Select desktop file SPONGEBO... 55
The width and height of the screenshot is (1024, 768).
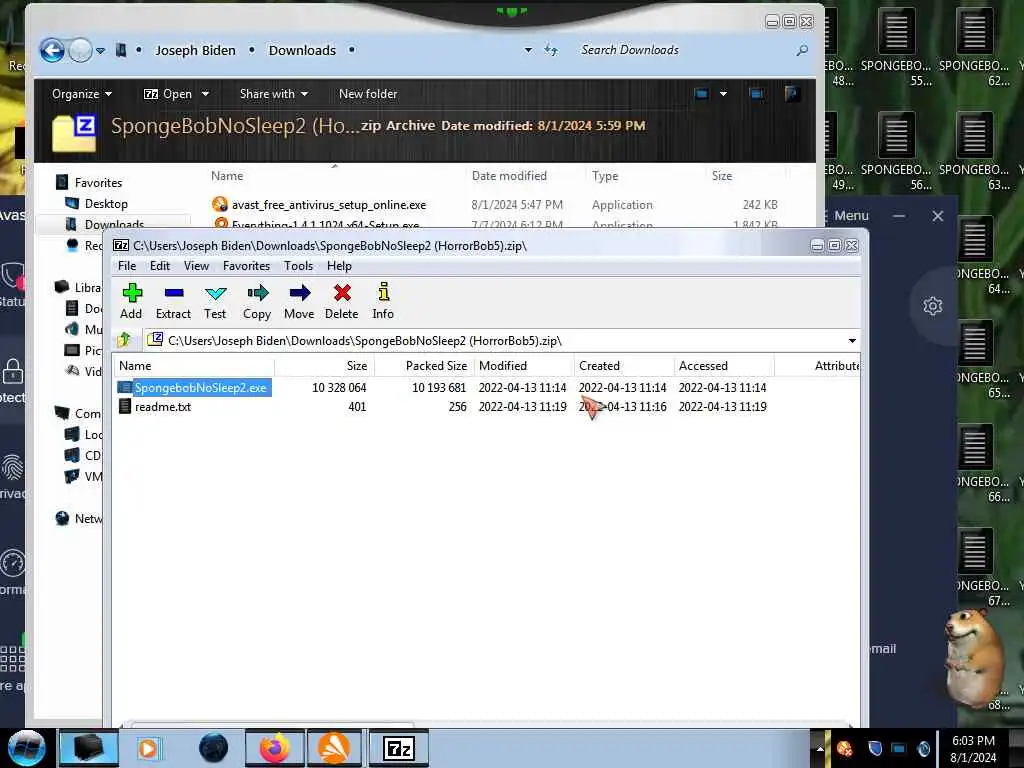897,47
